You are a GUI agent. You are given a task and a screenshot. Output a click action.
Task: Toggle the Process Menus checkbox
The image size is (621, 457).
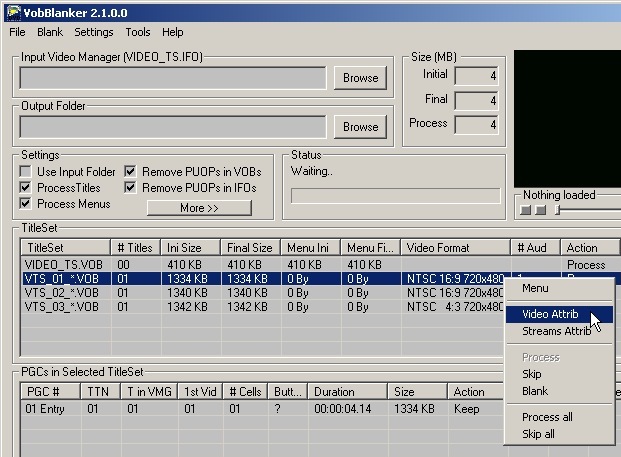(25, 204)
